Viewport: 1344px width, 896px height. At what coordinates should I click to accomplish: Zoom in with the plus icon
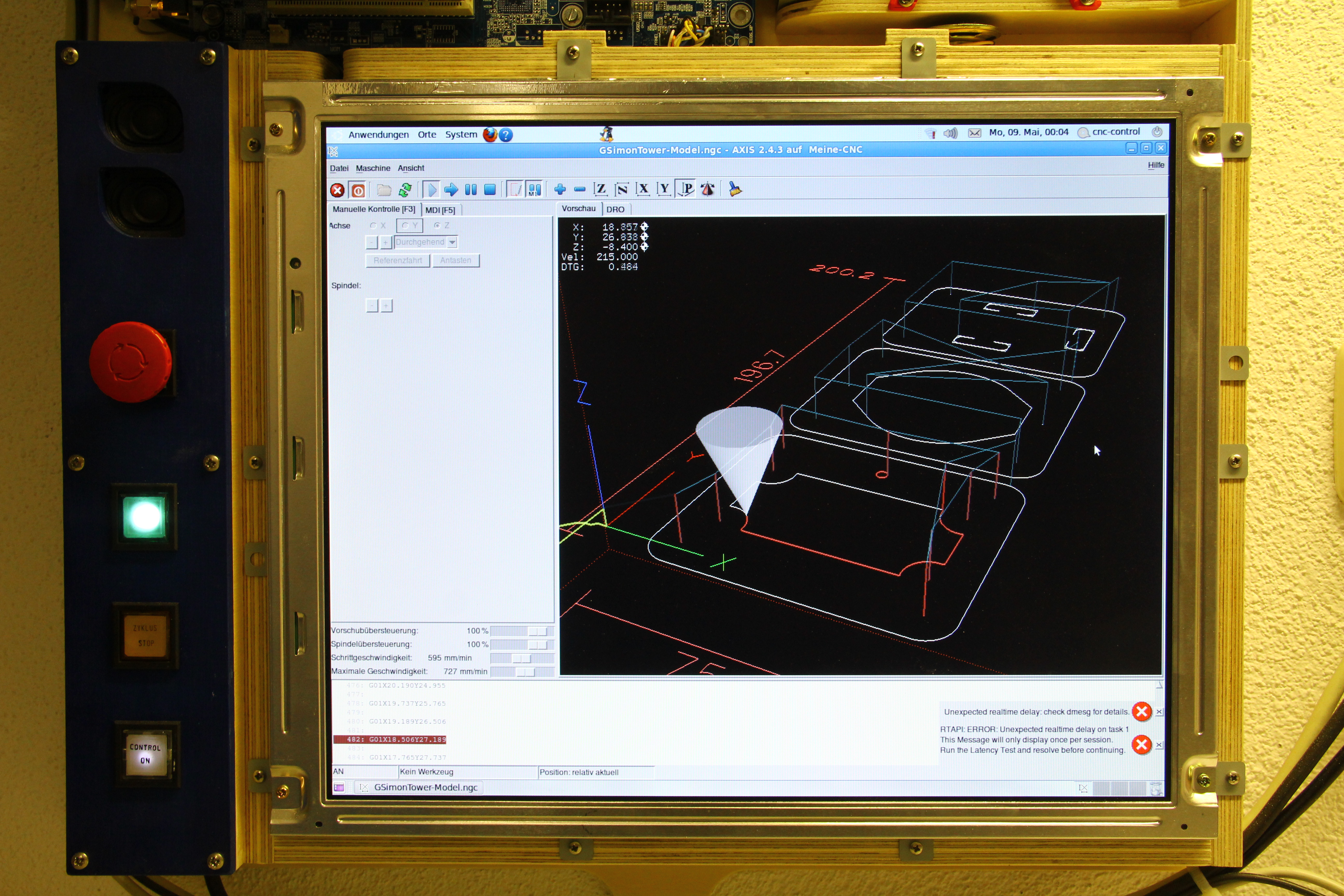560,189
